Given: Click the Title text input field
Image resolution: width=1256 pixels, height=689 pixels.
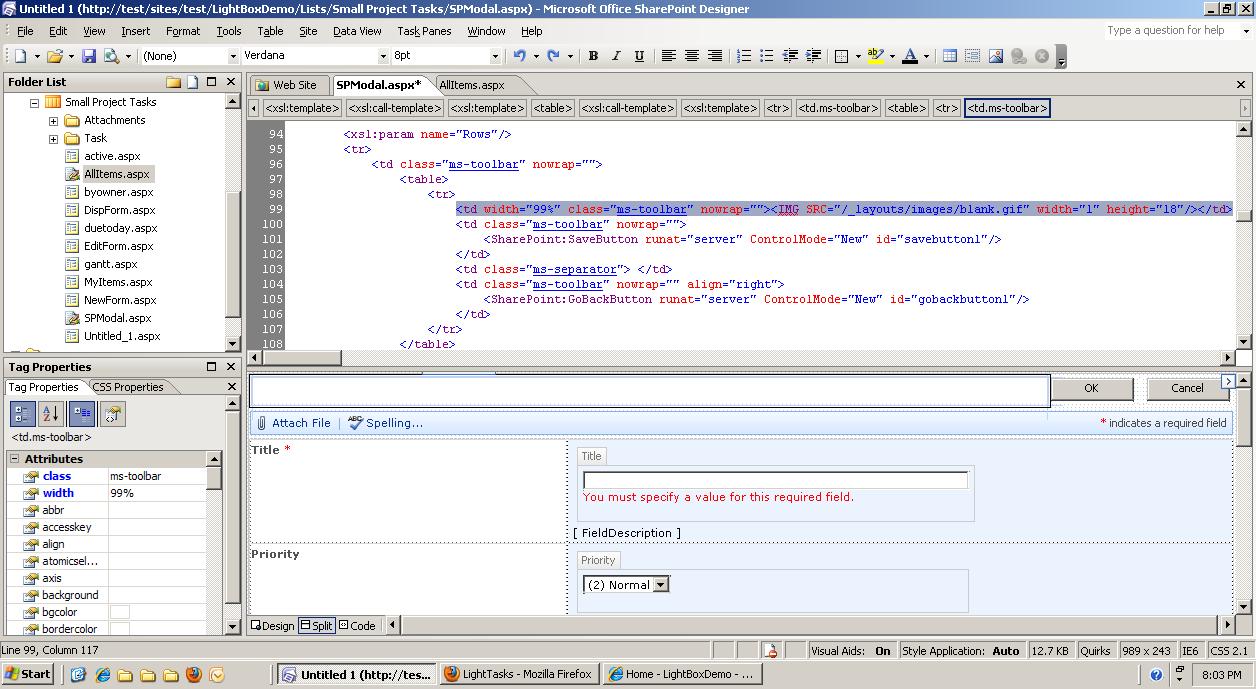Looking at the screenshot, I should [775, 480].
